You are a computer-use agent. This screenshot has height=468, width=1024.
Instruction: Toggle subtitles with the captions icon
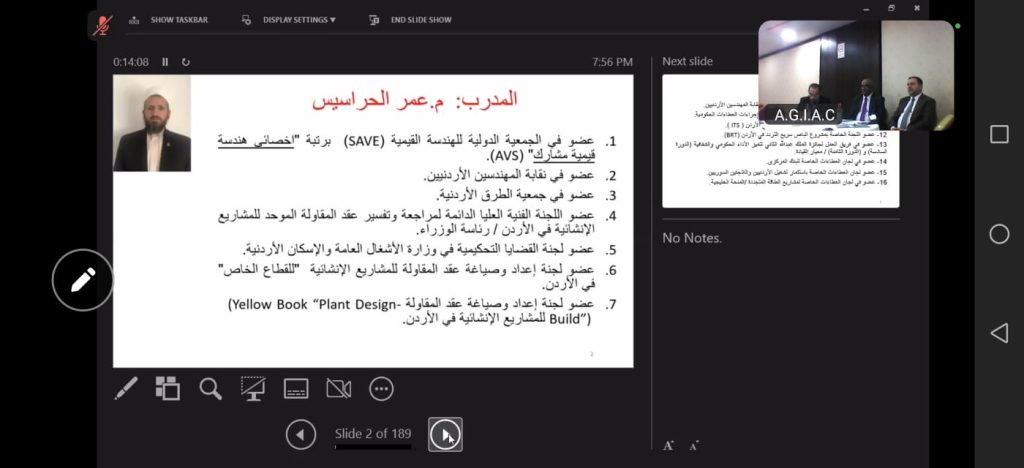(x=296, y=389)
